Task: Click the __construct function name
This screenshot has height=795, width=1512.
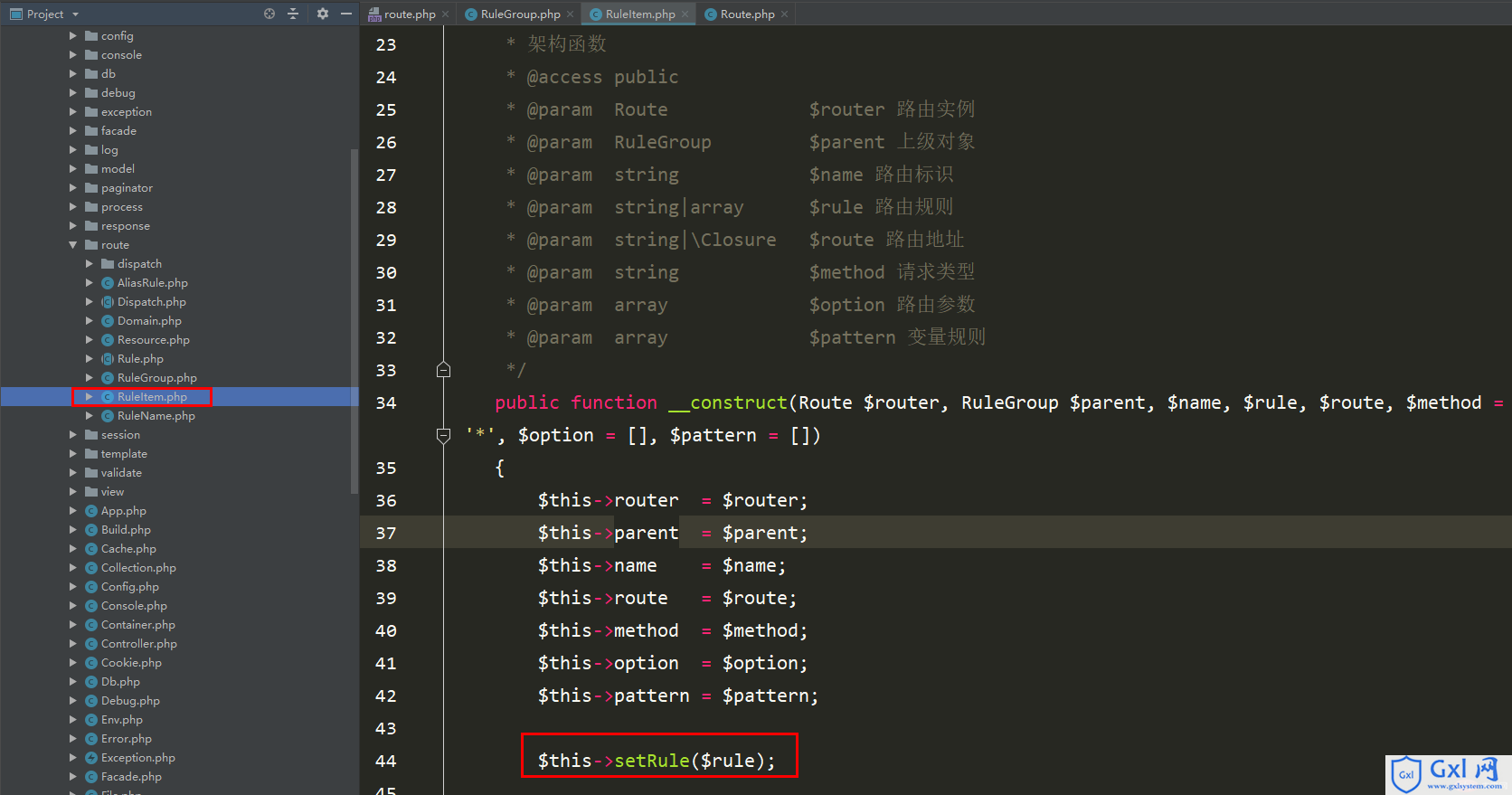Action: [x=728, y=402]
